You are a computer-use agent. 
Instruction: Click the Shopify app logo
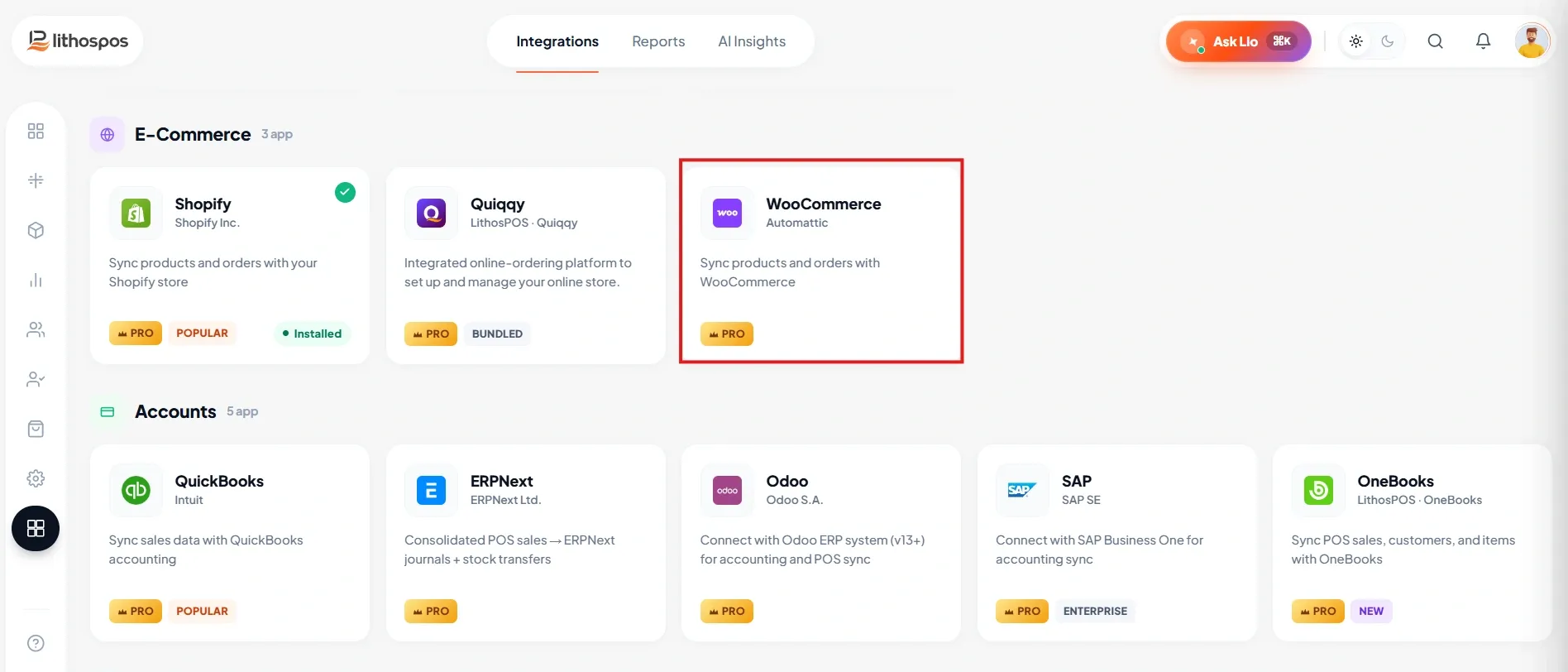(x=136, y=213)
